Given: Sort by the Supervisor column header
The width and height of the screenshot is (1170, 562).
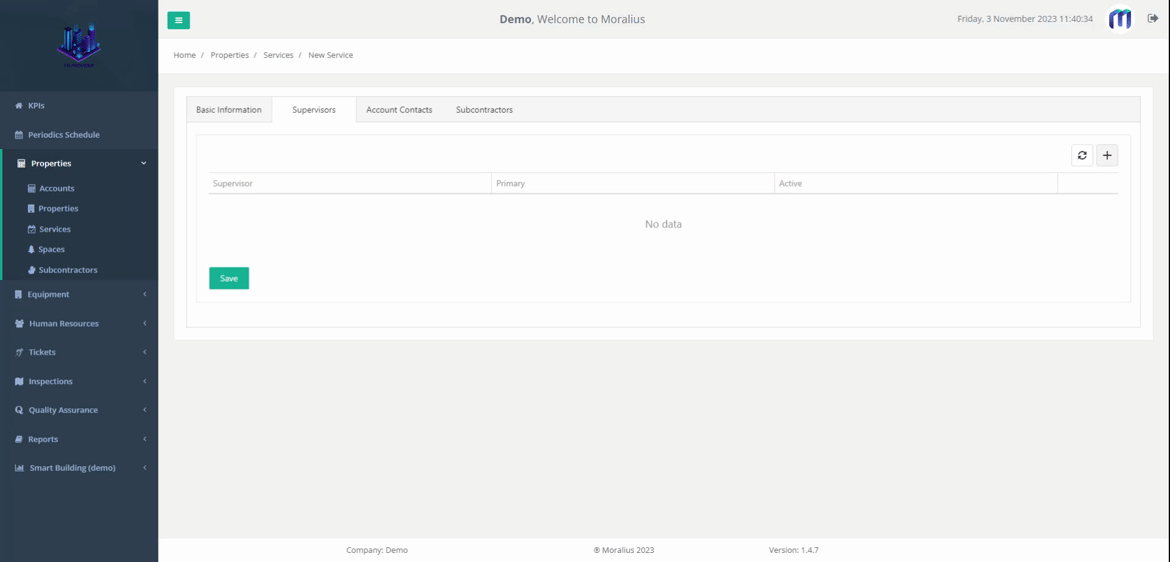Looking at the screenshot, I should (233, 184).
